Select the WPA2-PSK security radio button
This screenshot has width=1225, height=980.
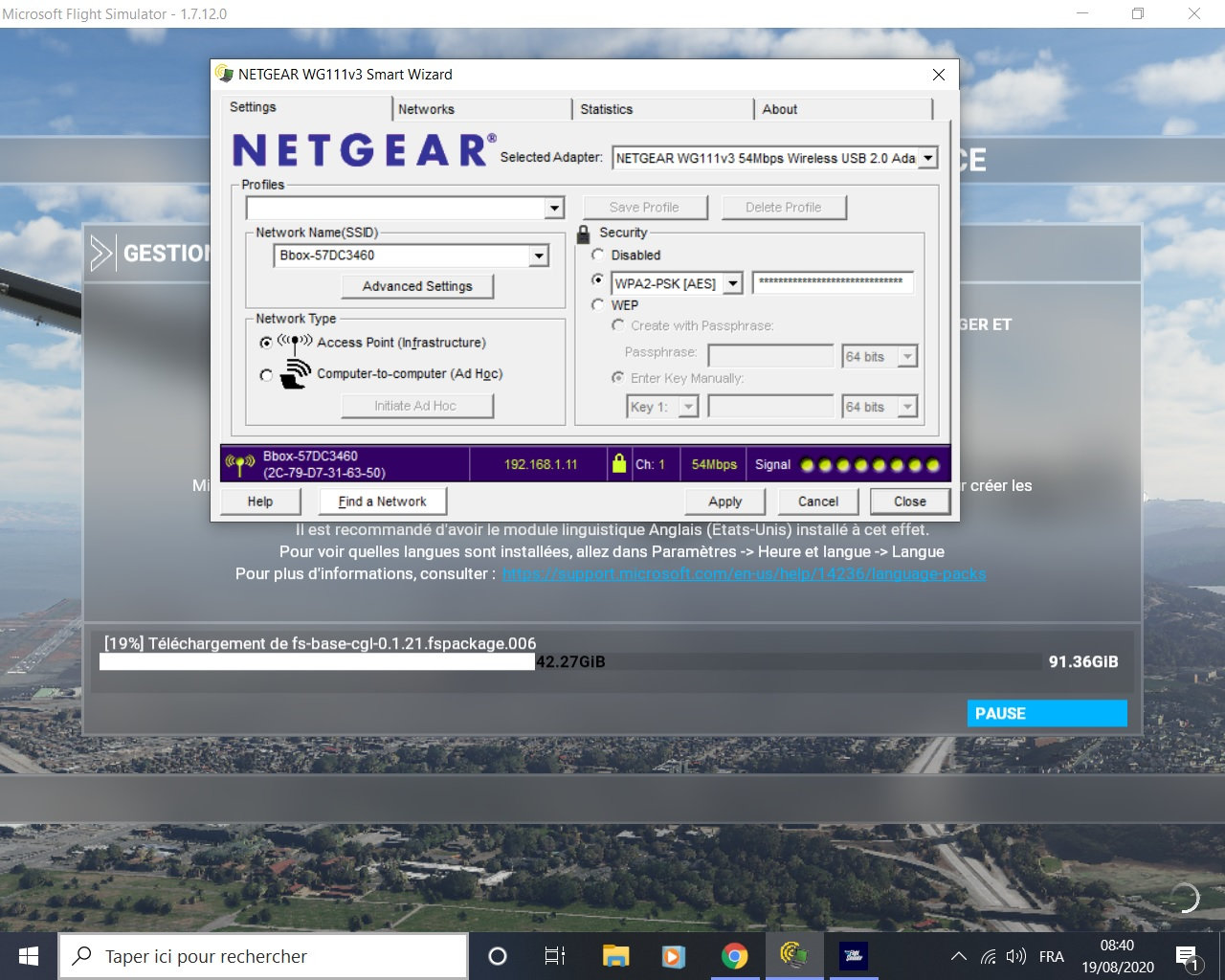tap(598, 279)
